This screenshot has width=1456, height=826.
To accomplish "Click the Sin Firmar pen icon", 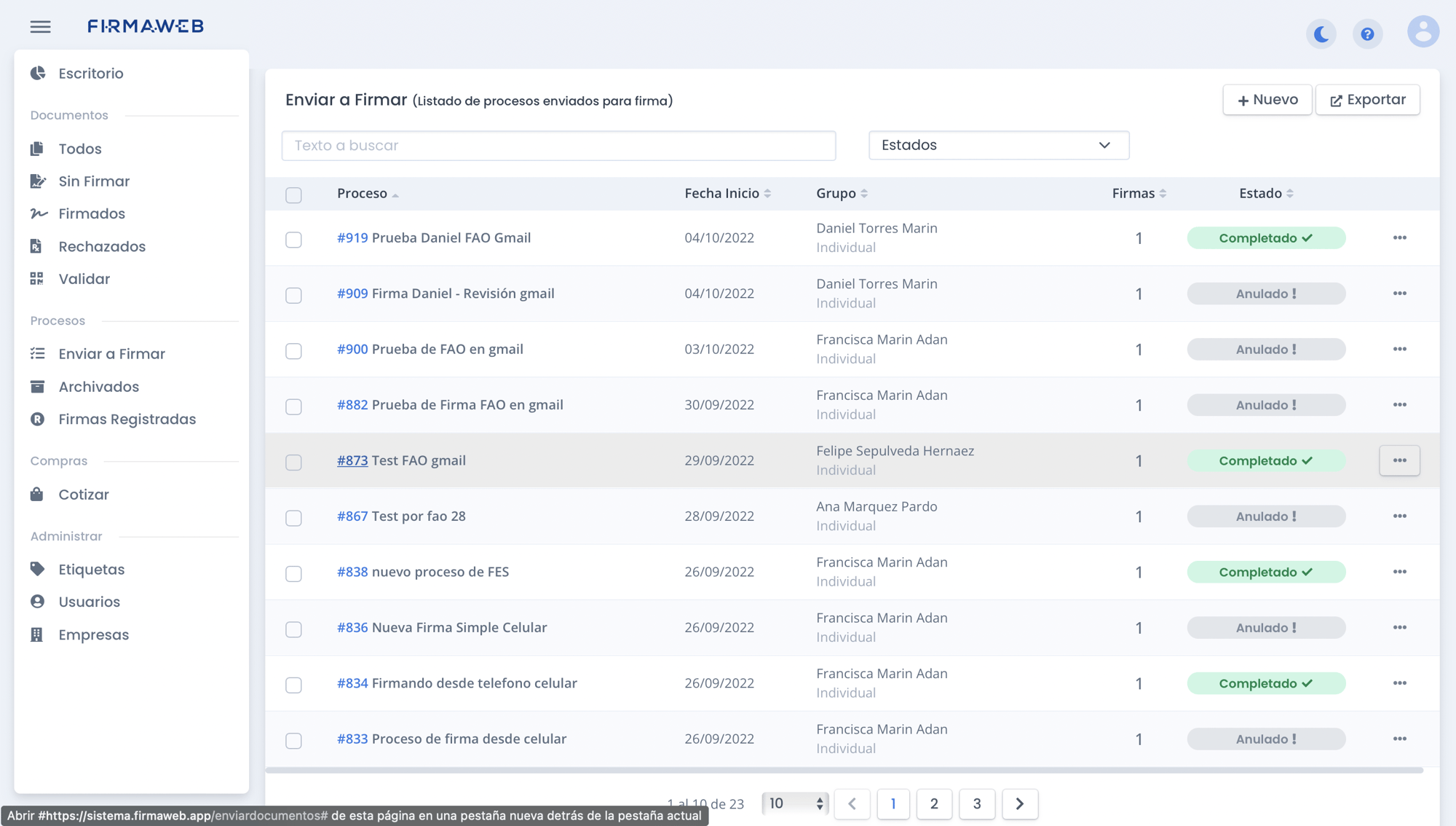I will point(38,181).
